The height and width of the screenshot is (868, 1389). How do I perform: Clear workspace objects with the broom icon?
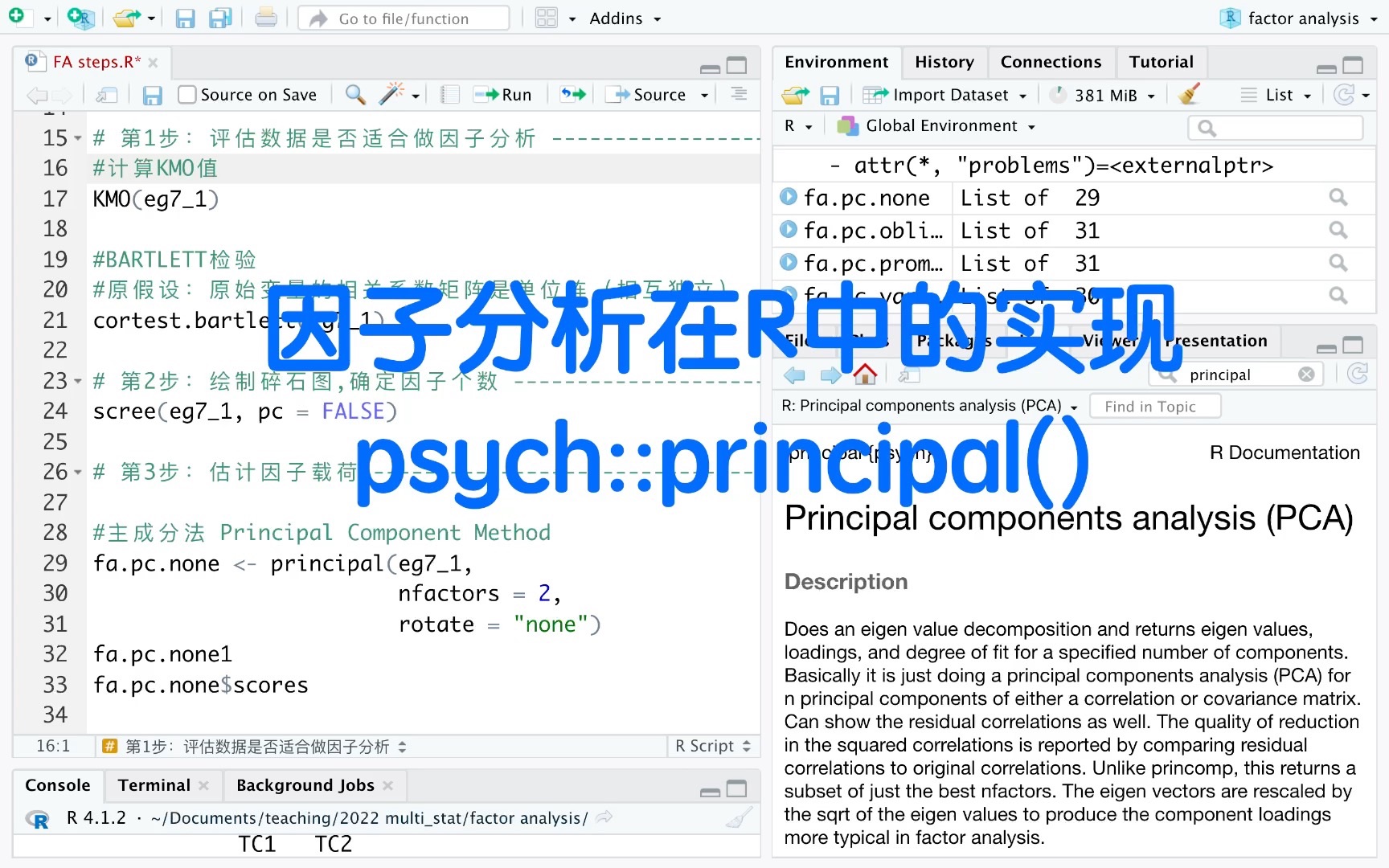tap(1189, 94)
